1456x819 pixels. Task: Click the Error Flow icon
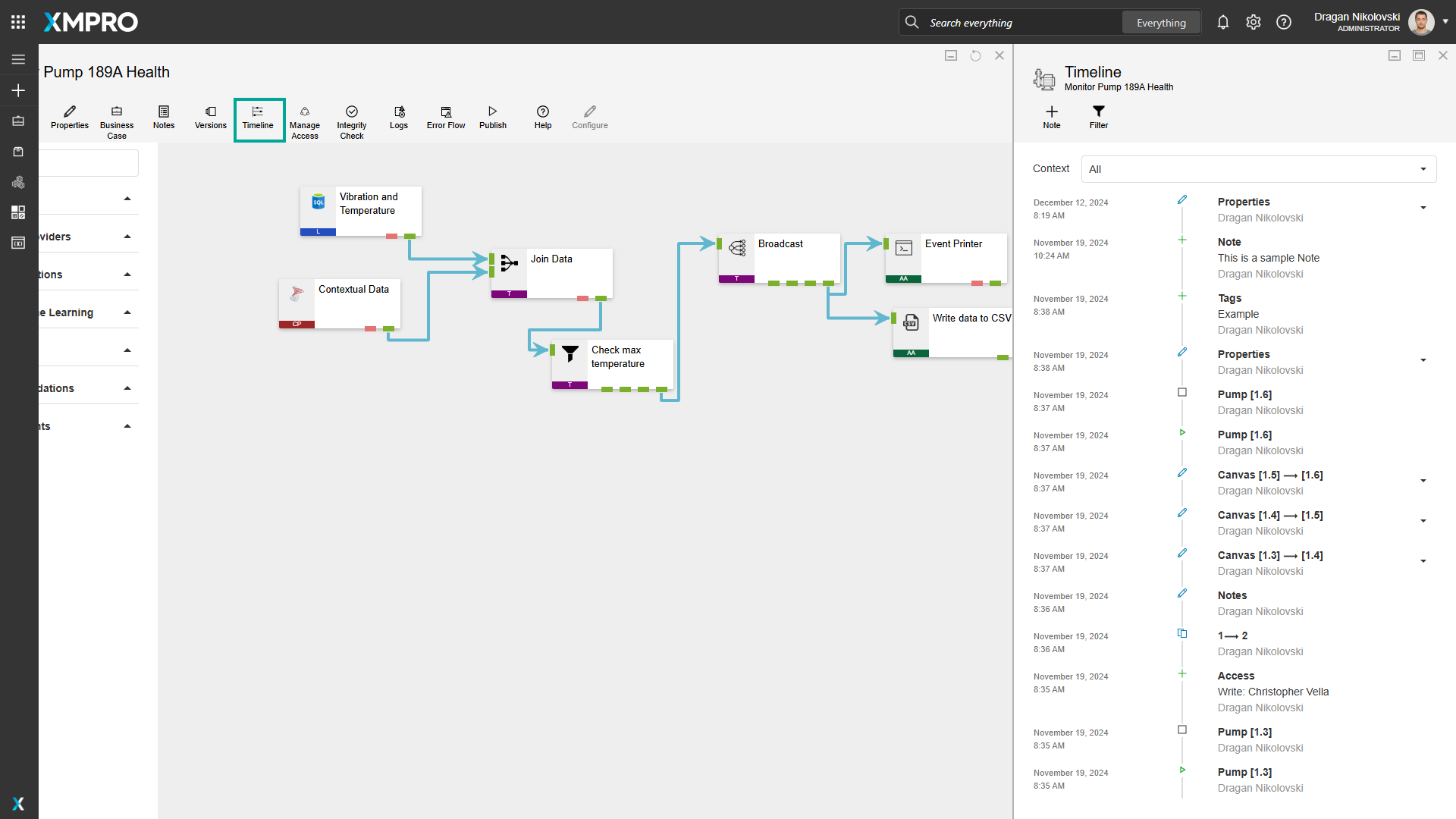pos(445,119)
